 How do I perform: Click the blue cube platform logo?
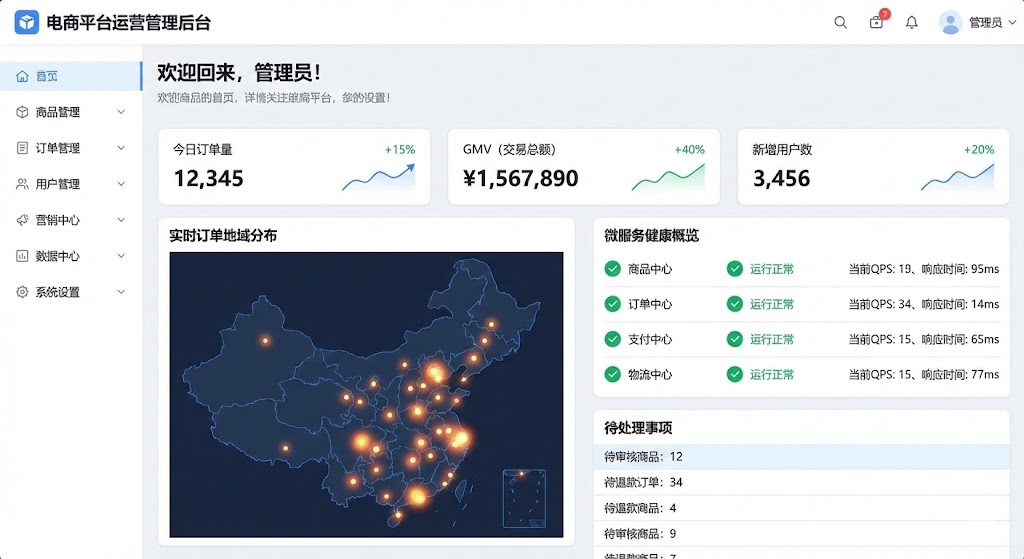[27, 22]
